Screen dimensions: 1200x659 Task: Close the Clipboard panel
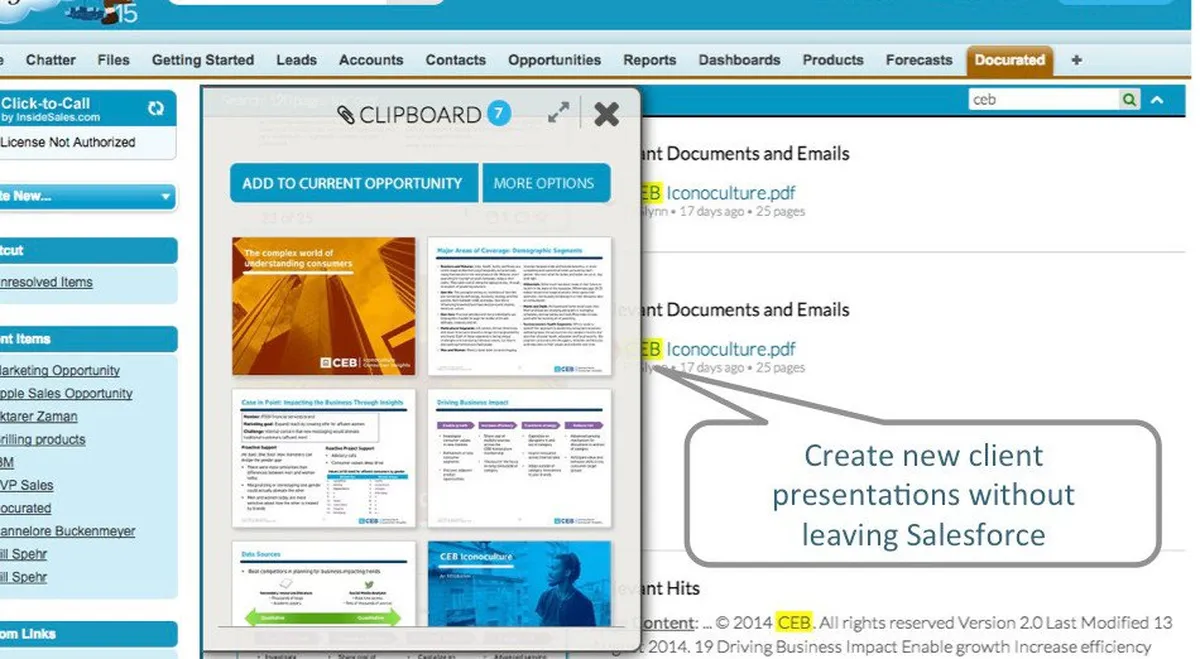pos(606,114)
